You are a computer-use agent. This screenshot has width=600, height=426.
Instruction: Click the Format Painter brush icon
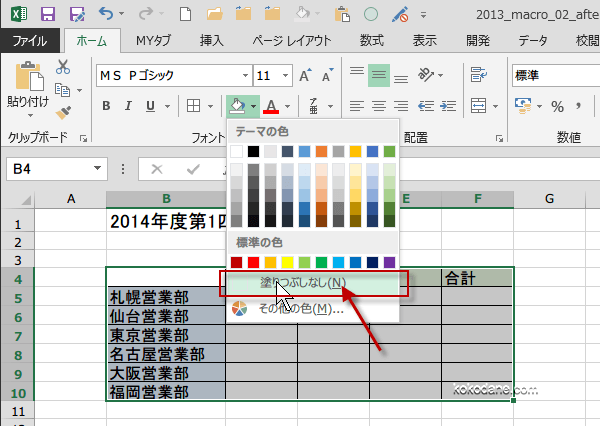(63, 112)
